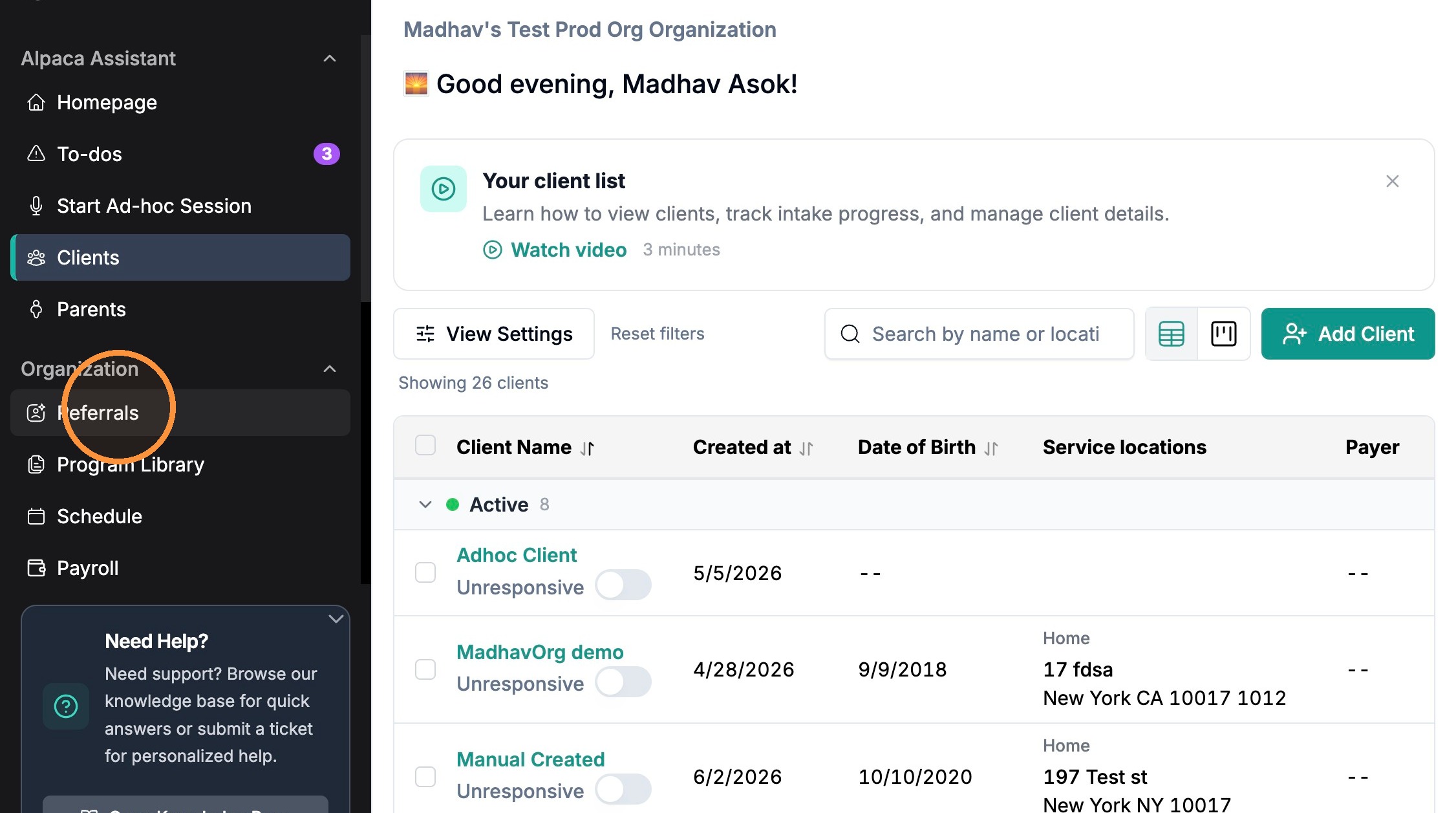
Task: Switch to table view icon
Action: (1171, 334)
